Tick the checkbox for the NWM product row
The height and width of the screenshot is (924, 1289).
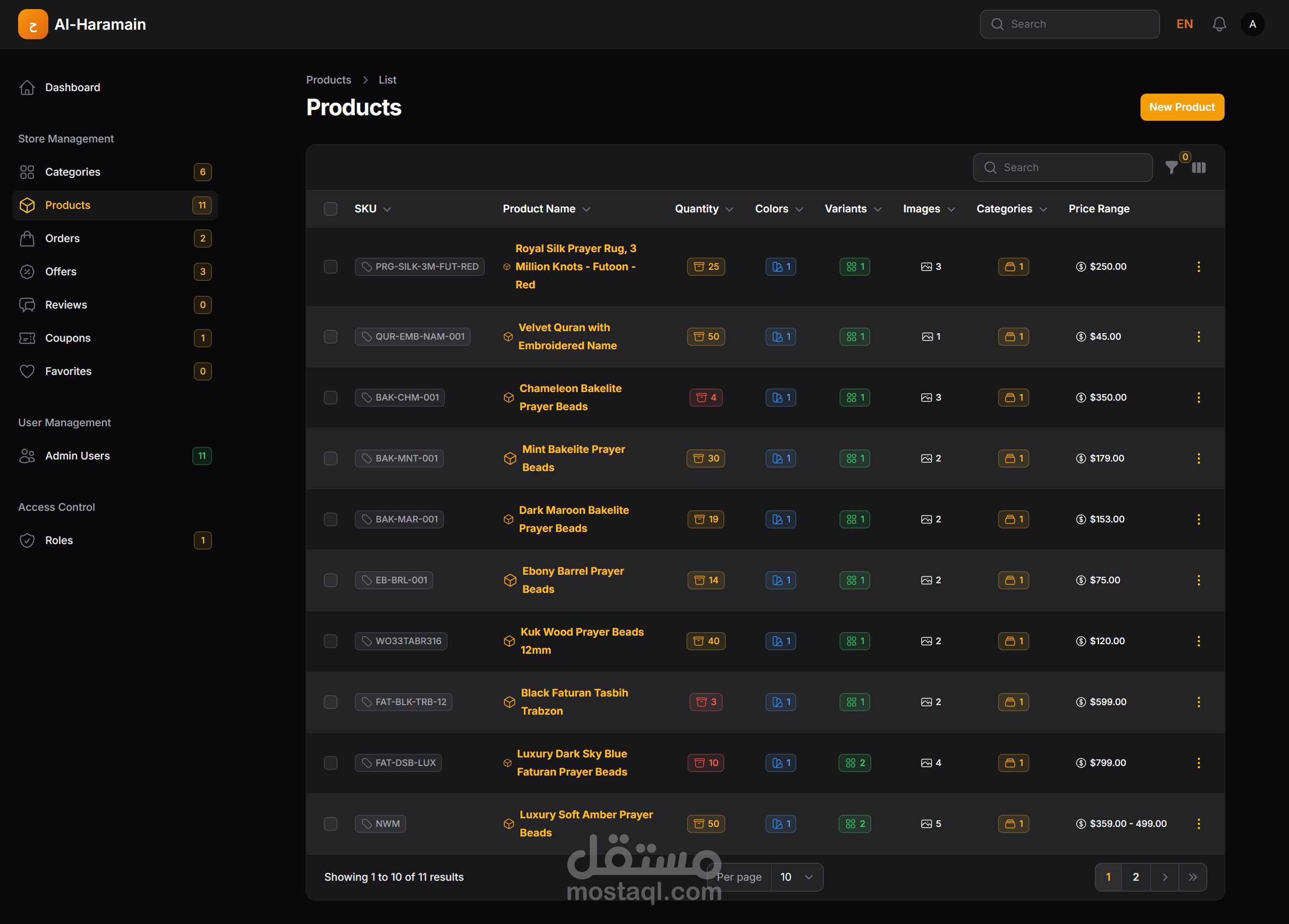(x=330, y=823)
